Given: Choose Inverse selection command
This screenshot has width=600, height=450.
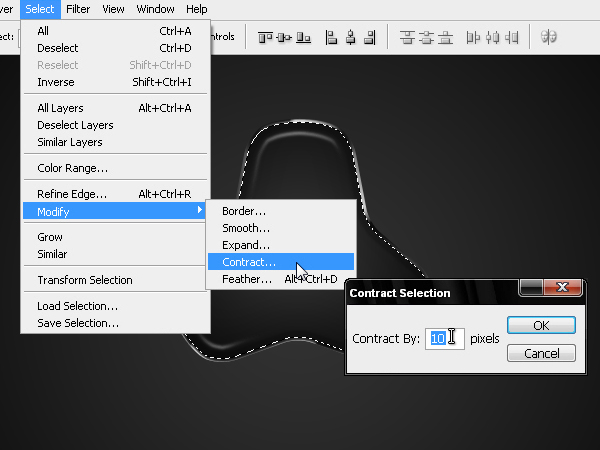Looking at the screenshot, I should click(x=115, y=82).
